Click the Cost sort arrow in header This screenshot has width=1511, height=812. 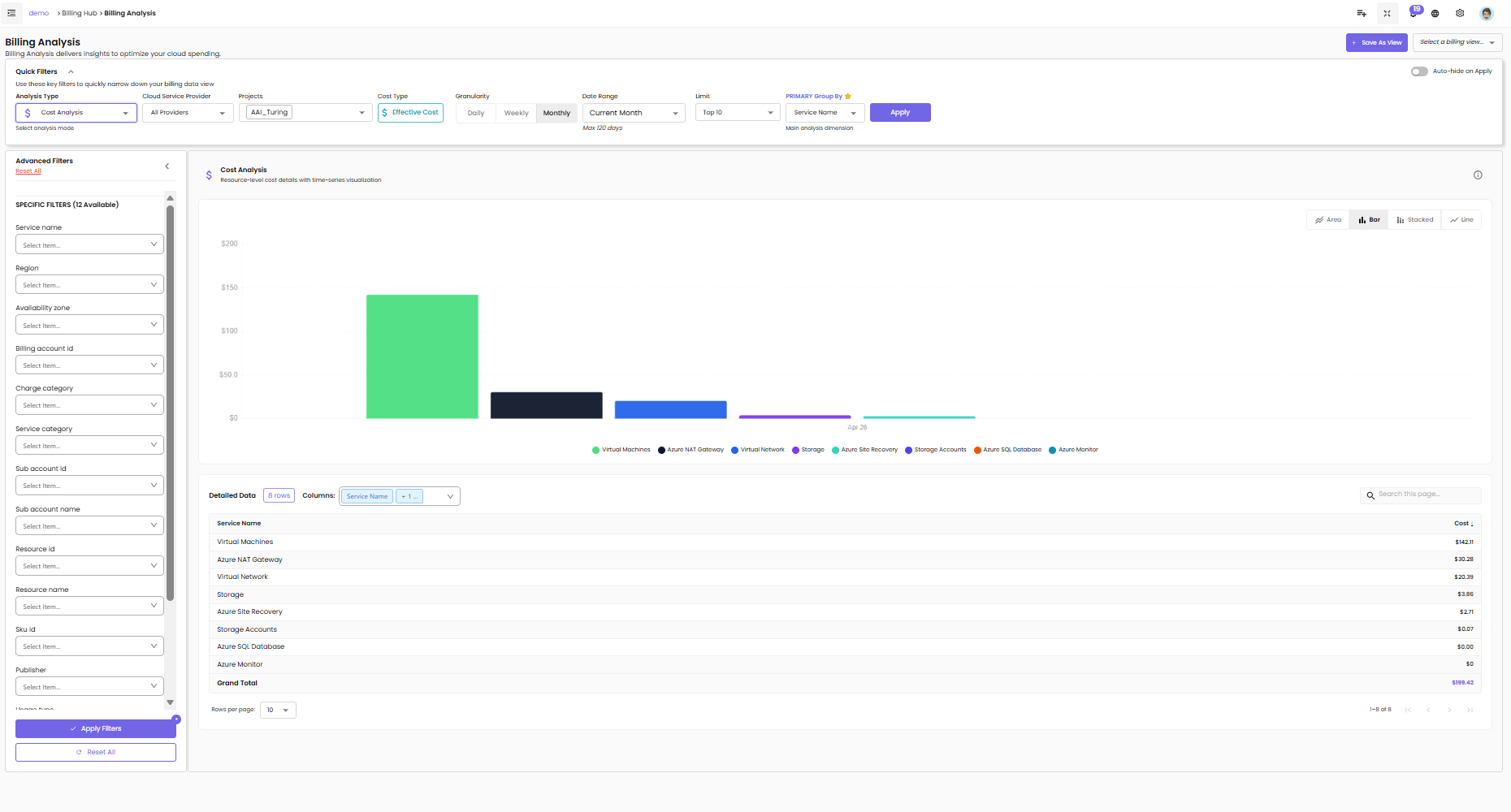[x=1472, y=524]
